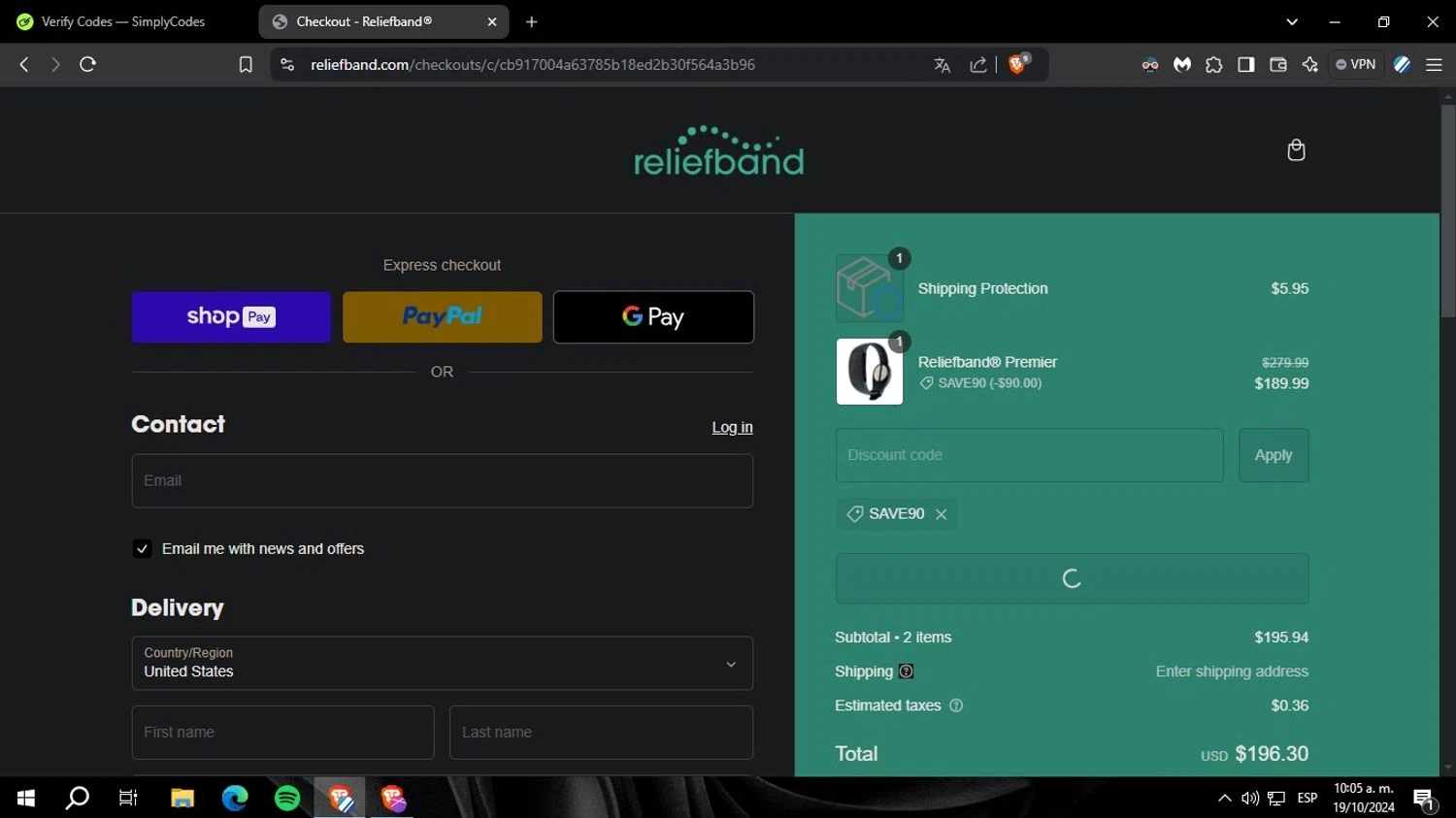
Task: Click the share page icon
Action: (x=978, y=65)
